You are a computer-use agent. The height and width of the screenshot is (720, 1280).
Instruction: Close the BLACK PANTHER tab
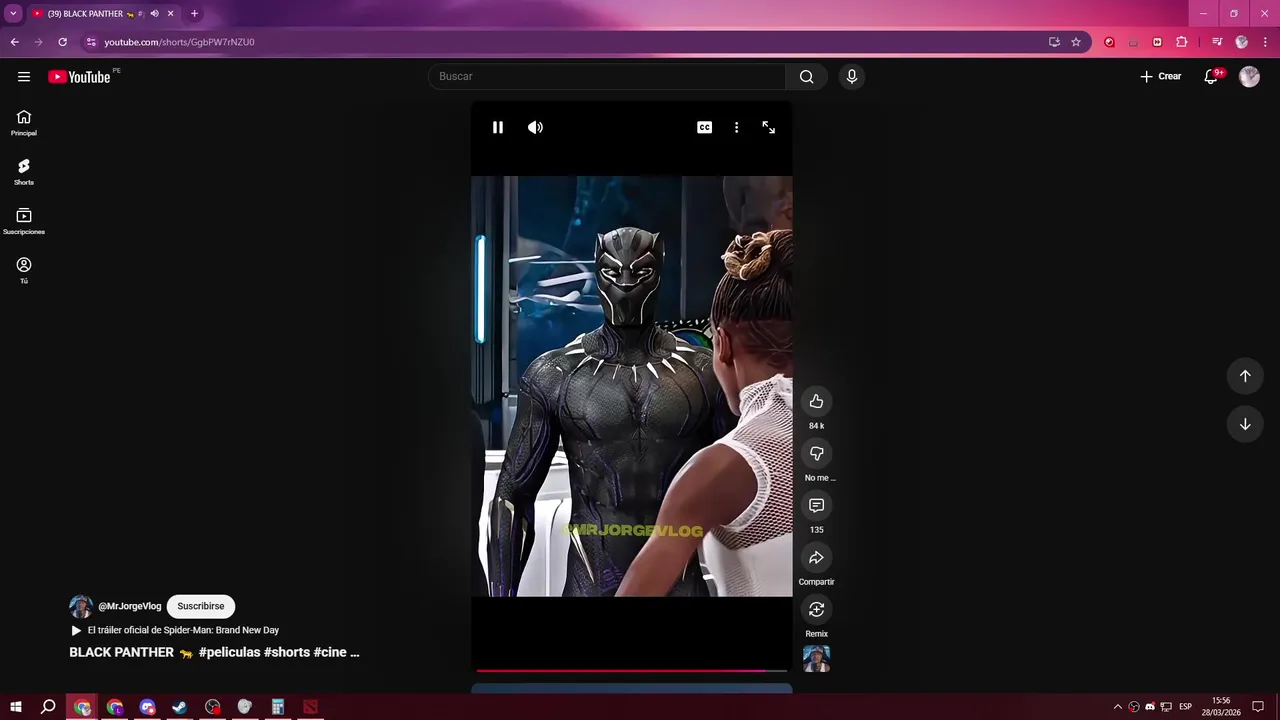pyautogui.click(x=171, y=14)
